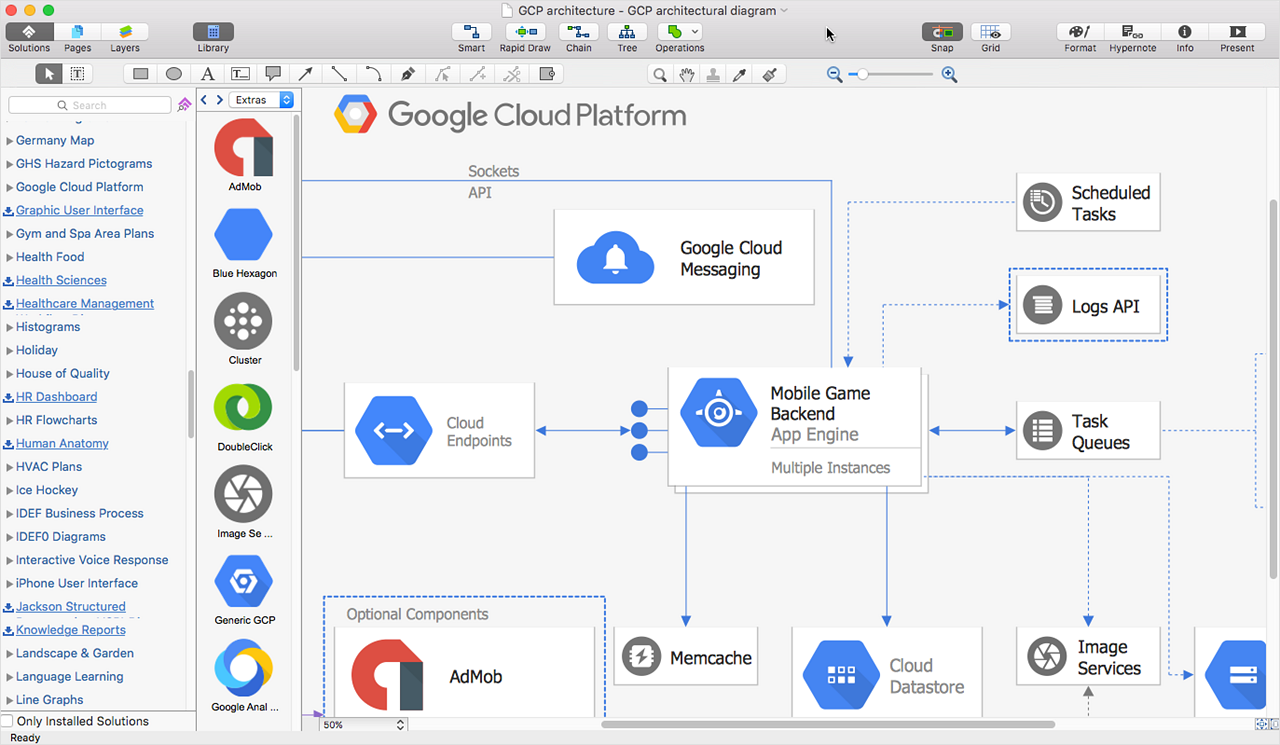Open the Graphic User Interface link
Viewport: 1280px width, 745px height.
(x=79, y=210)
